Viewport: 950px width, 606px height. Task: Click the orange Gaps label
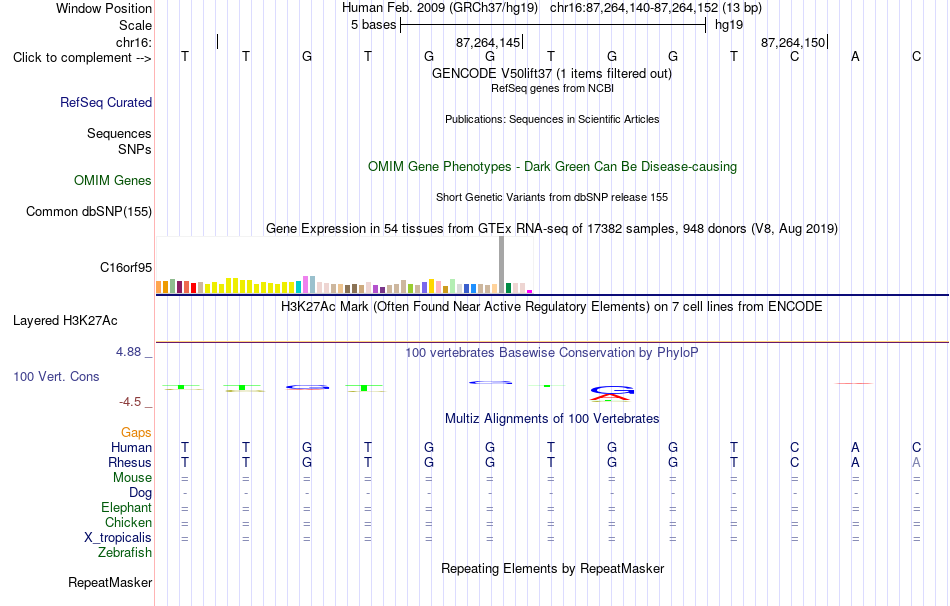(x=136, y=432)
